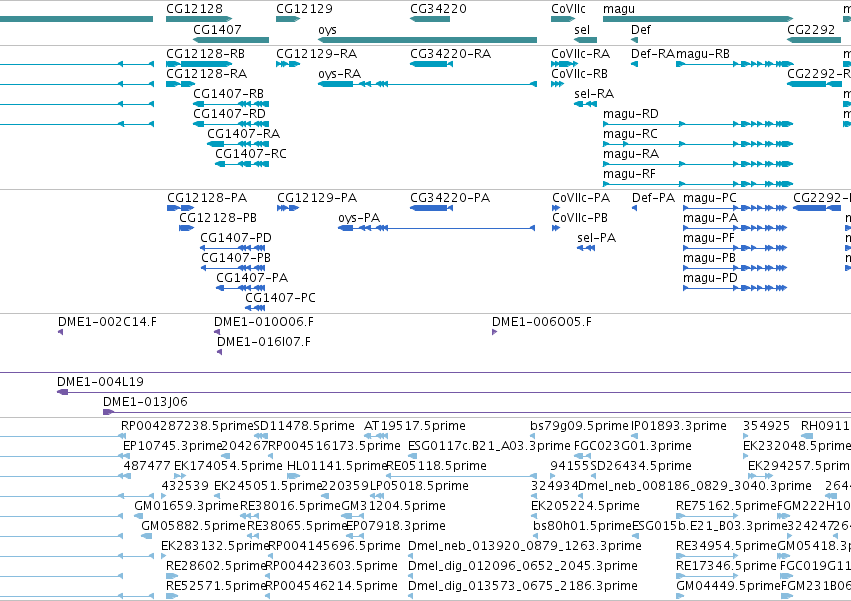This screenshot has height=601, width=851.
Task: Click transcript CoVIIc-RA
Action: pyautogui.click(x=564, y=64)
